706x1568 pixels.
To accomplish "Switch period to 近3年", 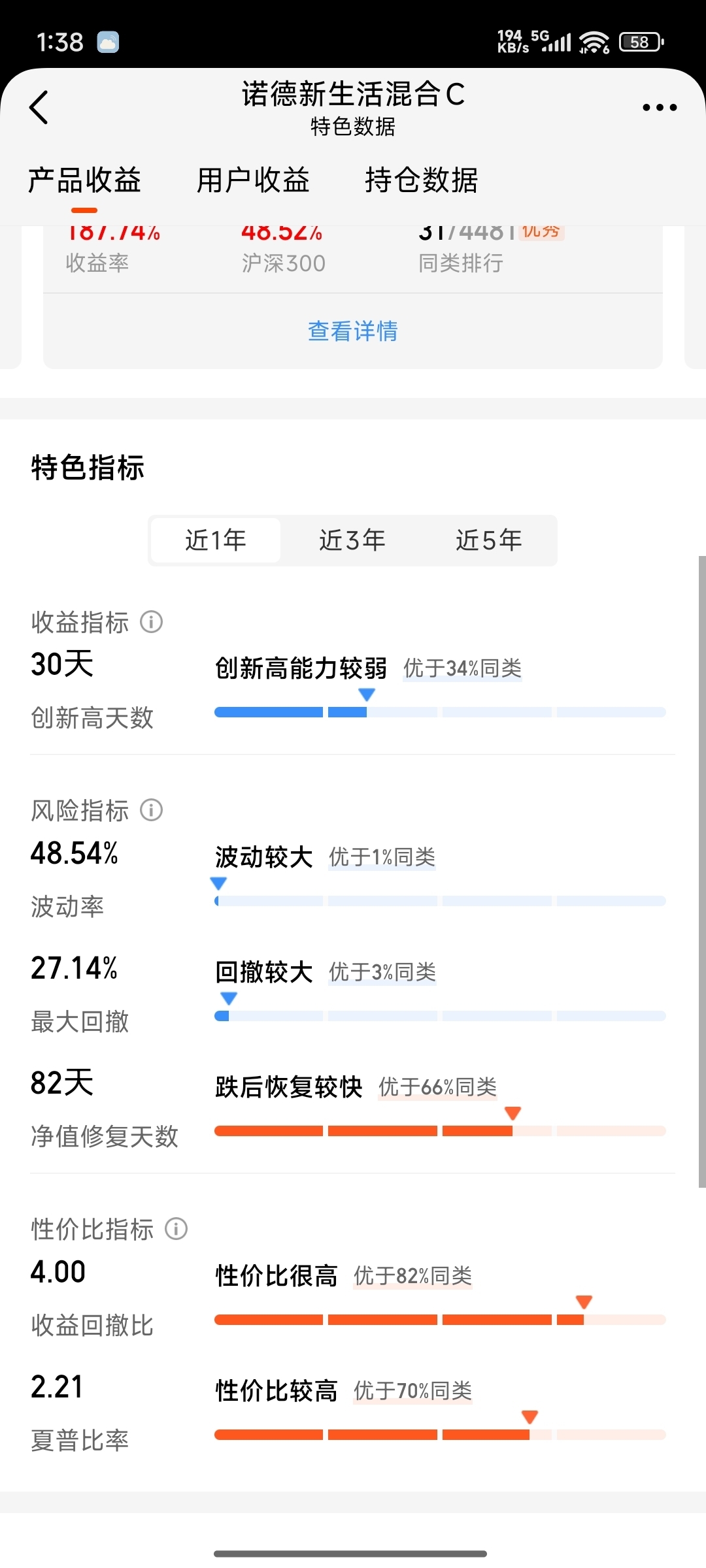I will tap(352, 540).
